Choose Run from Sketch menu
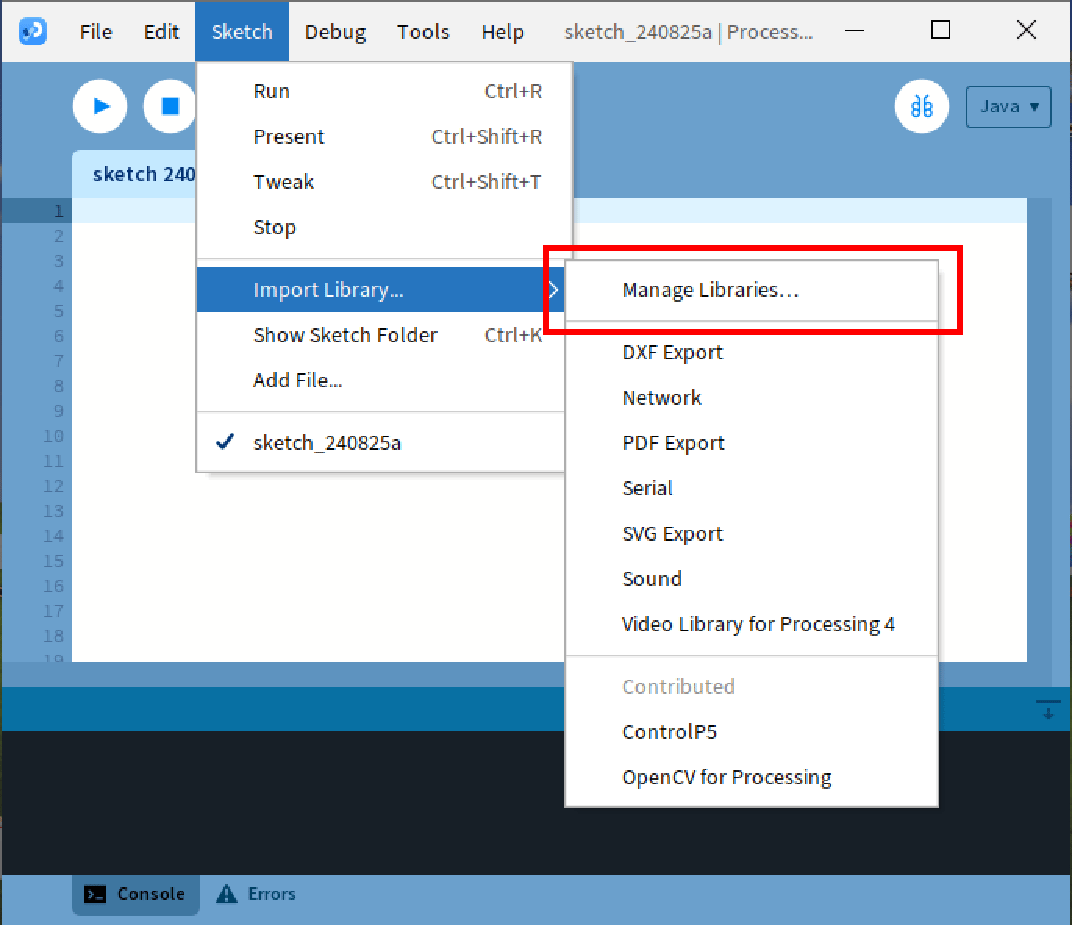The image size is (1073, 926). (384, 91)
